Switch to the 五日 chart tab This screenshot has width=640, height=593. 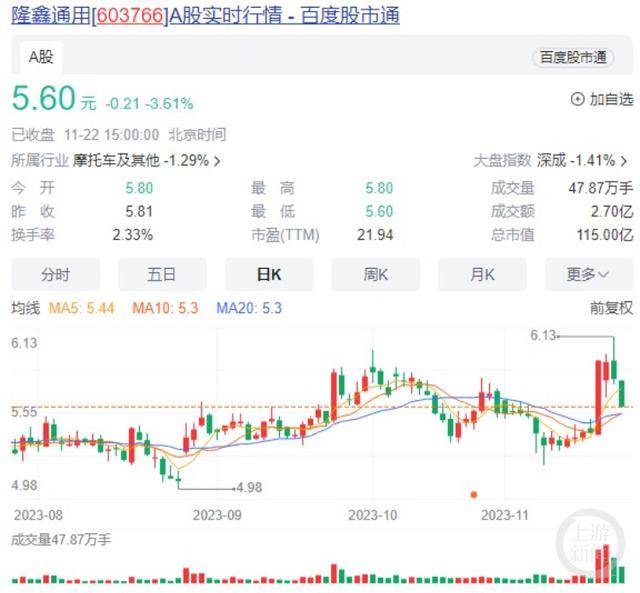[x=162, y=274]
